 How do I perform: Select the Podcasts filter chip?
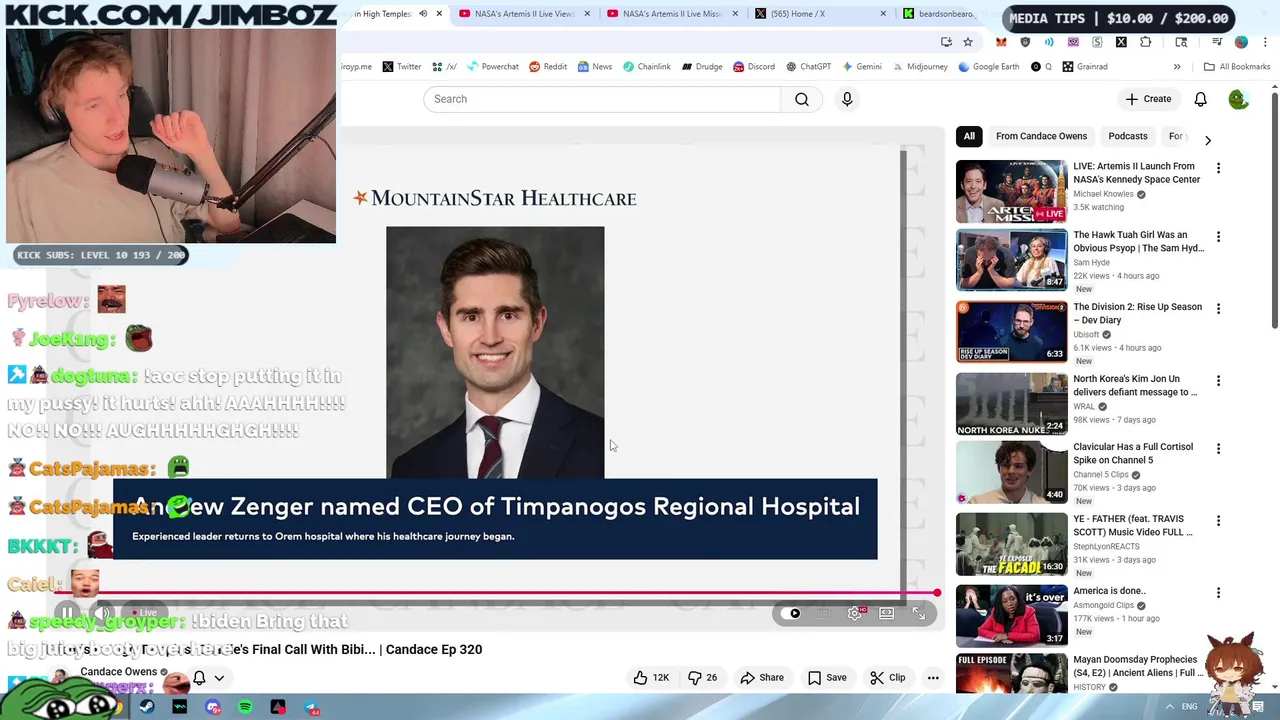1128,136
